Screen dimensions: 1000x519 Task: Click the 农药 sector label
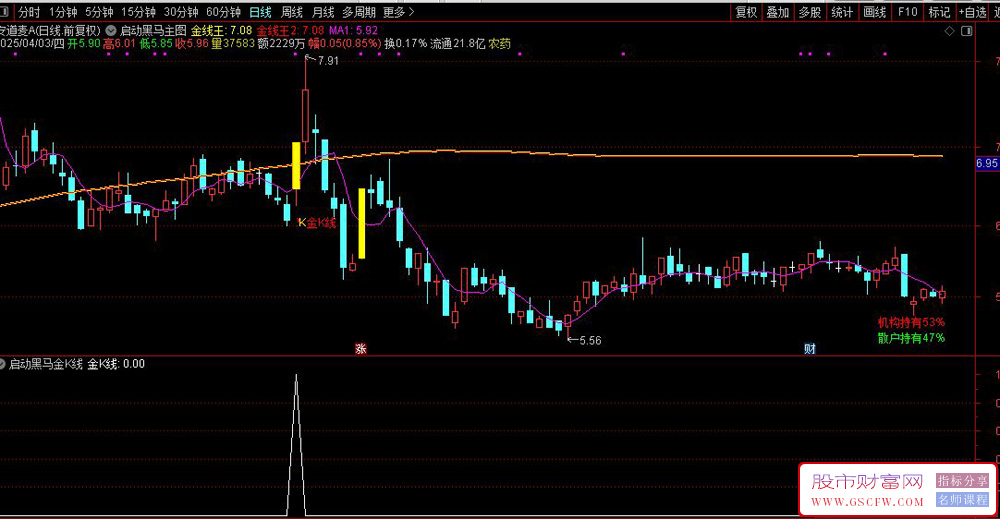coord(499,43)
